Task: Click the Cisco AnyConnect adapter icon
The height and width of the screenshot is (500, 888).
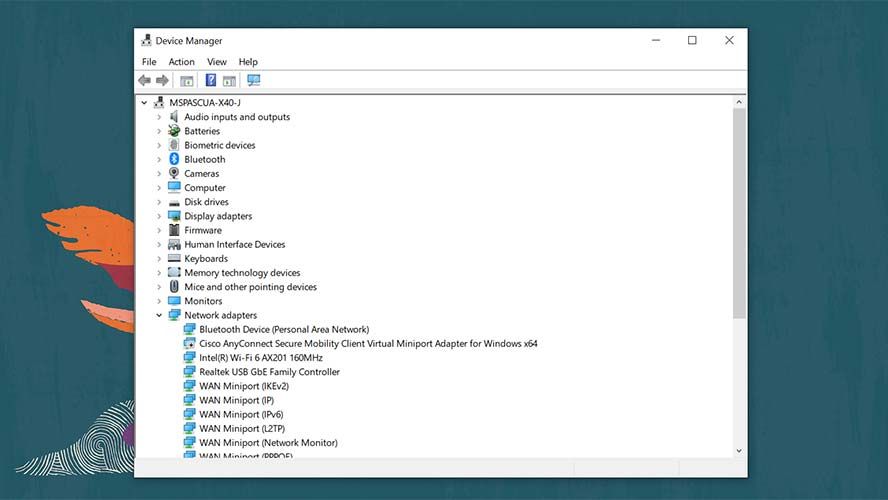Action: (189, 343)
